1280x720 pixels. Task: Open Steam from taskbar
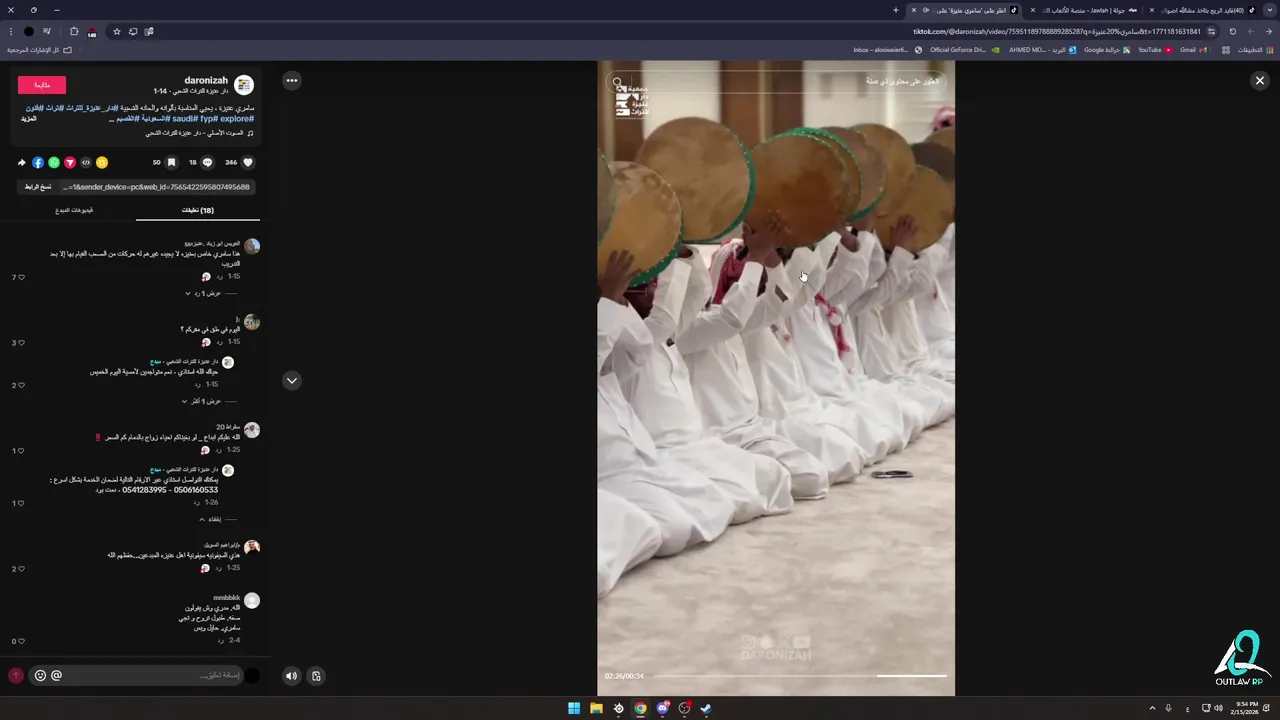tap(706, 708)
